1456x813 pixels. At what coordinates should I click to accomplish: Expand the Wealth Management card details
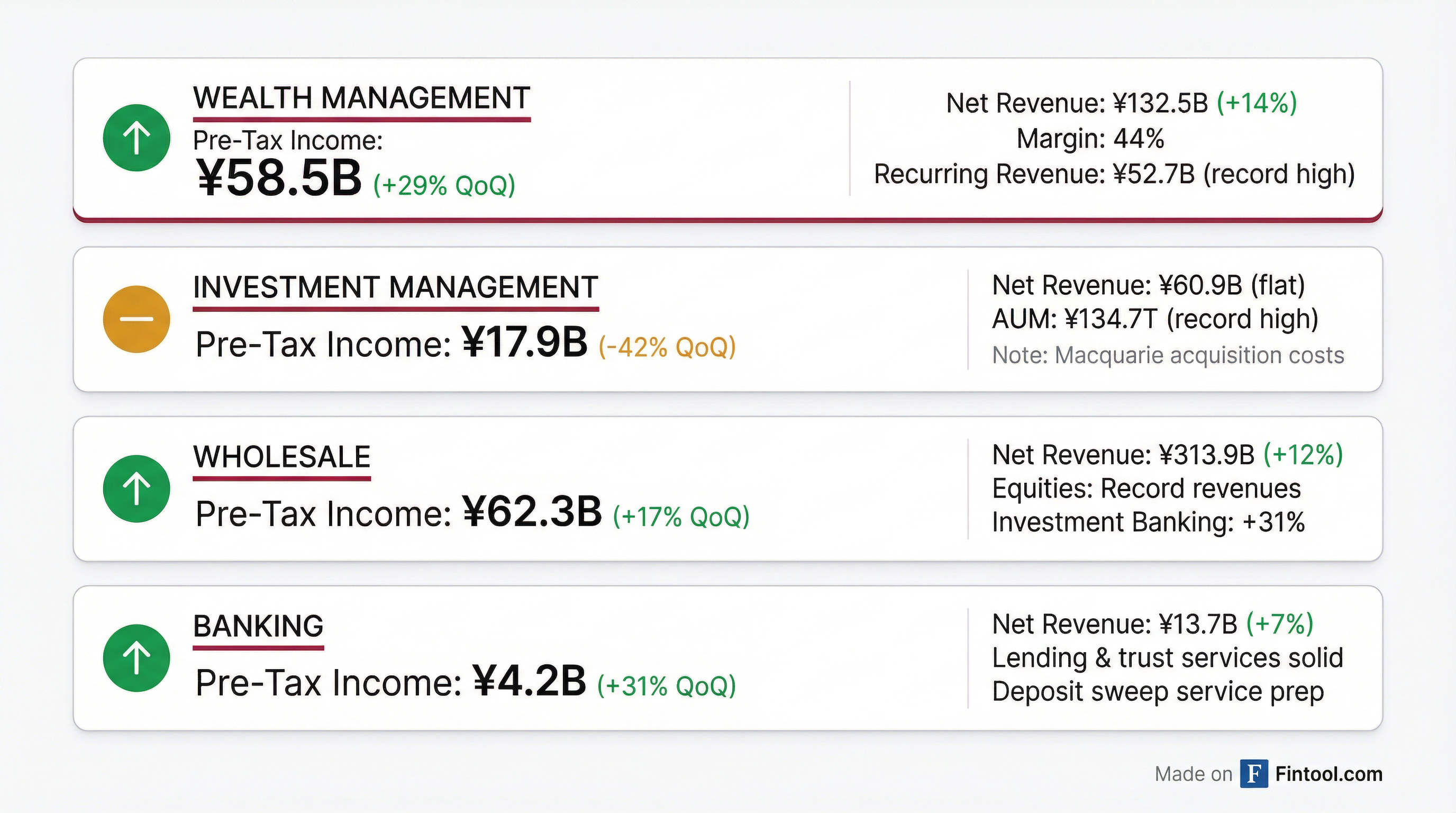(x=728, y=141)
